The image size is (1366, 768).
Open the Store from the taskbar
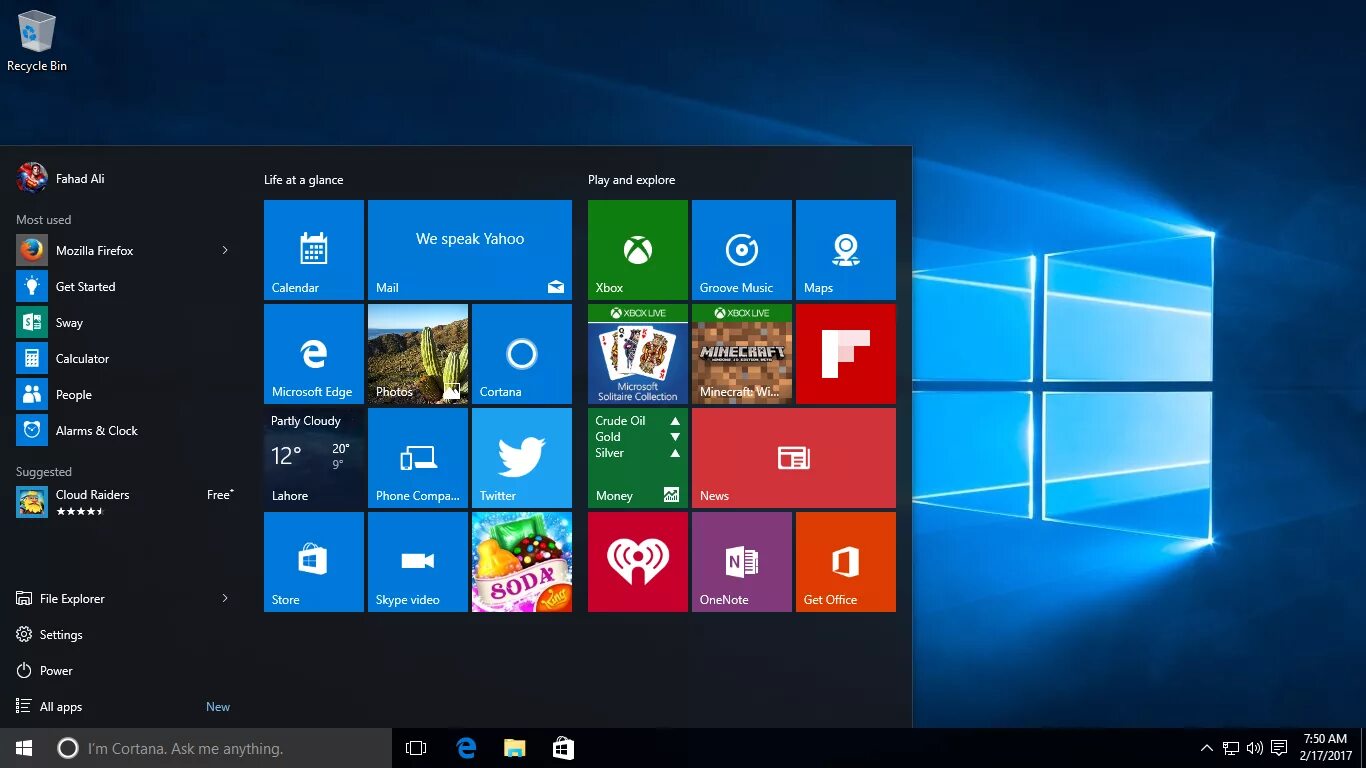point(563,748)
